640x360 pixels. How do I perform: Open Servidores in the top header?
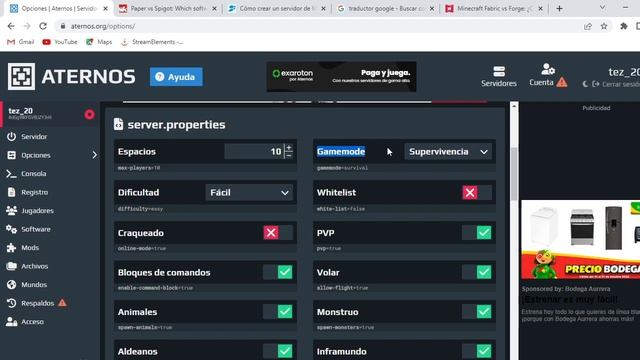coord(499,77)
